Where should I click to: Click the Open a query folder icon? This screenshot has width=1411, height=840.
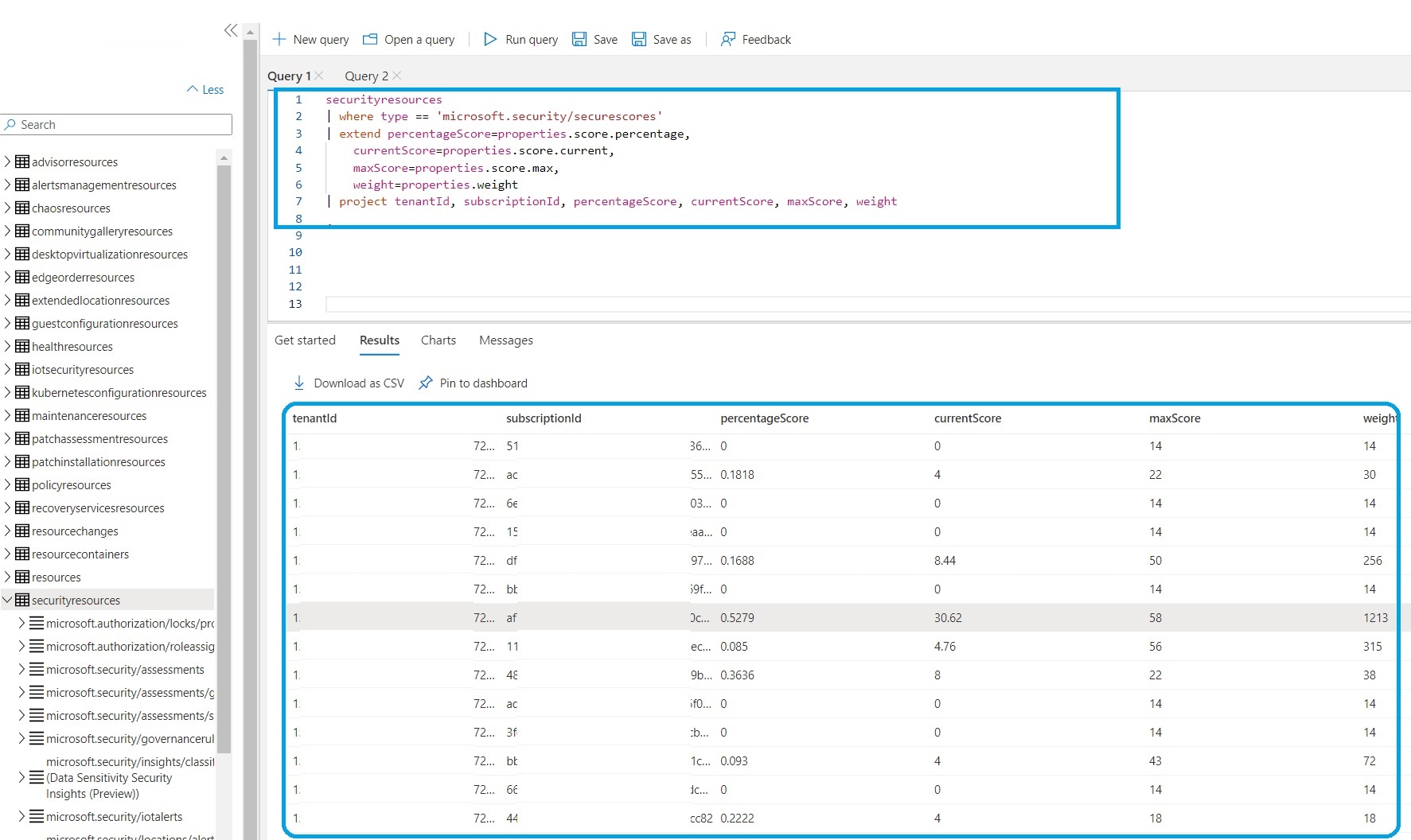(x=370, y=39)
